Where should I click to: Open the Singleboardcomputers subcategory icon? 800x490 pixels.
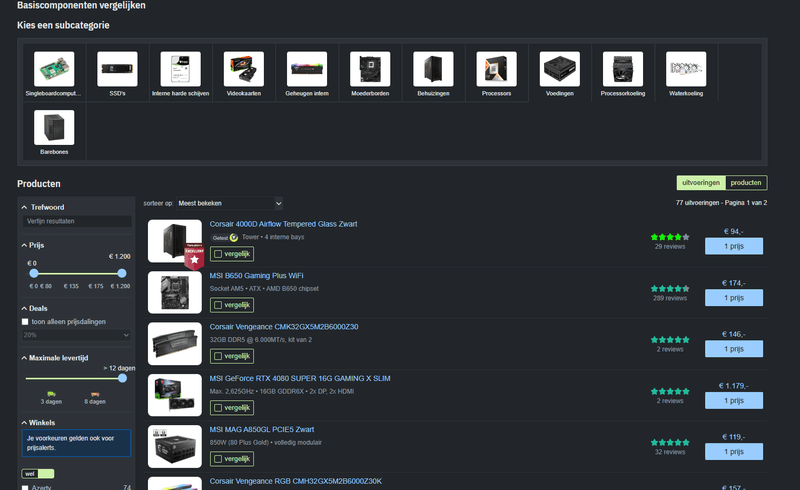54,69
